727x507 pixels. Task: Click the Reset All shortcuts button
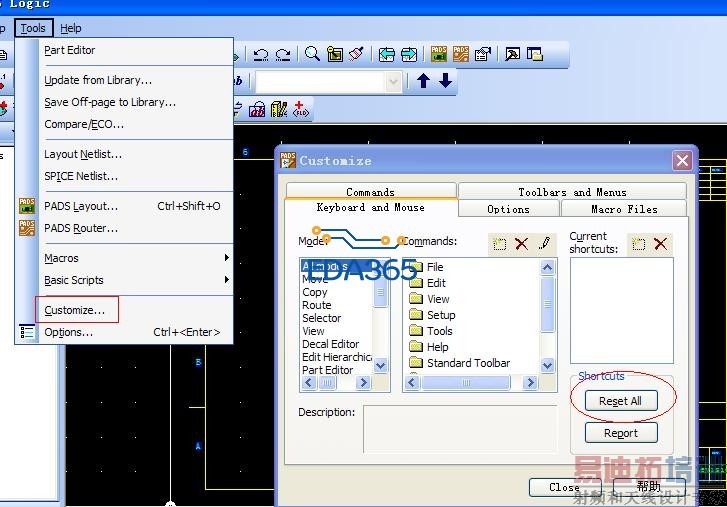coord(621,401)
